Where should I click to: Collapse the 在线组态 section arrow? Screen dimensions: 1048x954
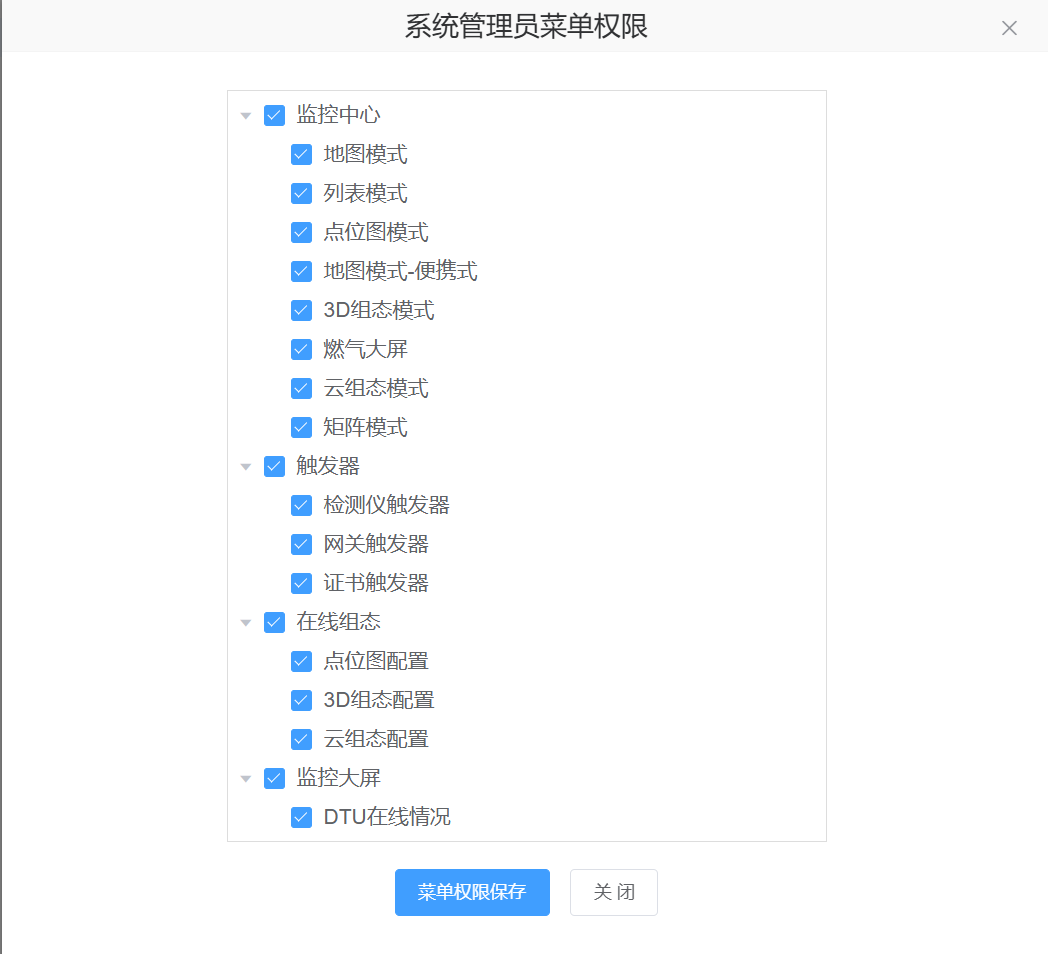[246, 623]
